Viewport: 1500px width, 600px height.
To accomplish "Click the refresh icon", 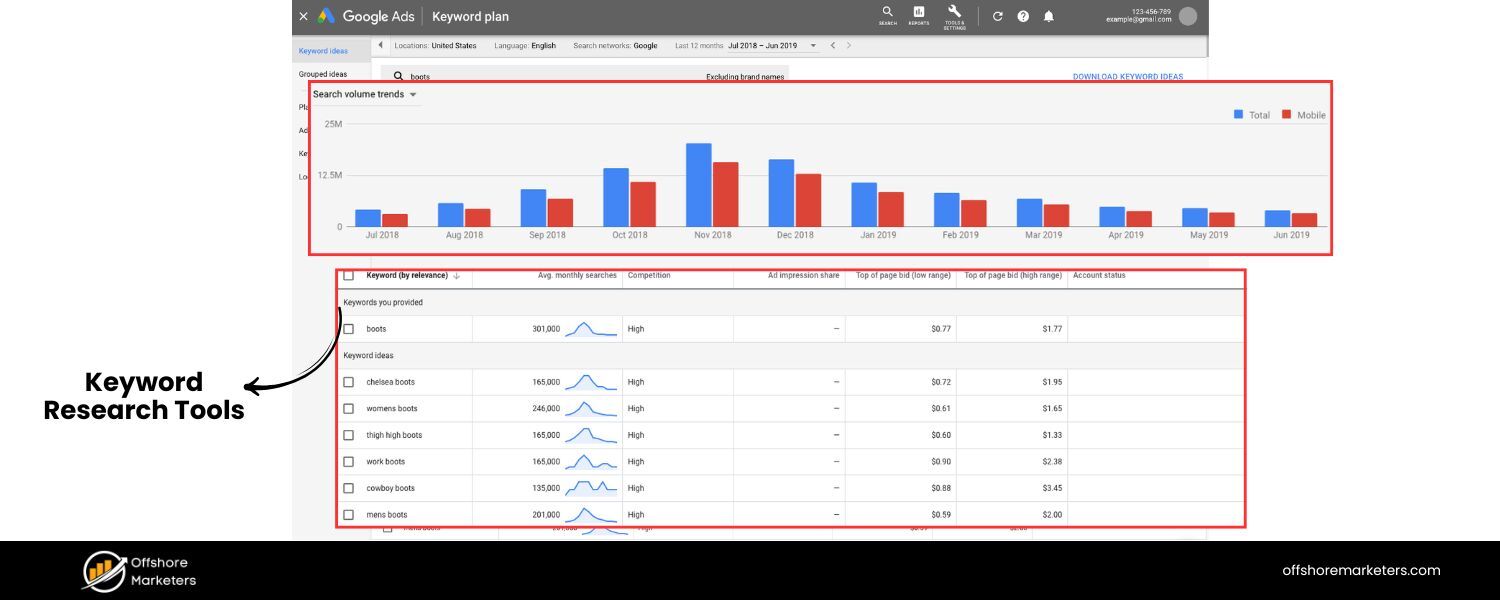I will tap(997, 16).
